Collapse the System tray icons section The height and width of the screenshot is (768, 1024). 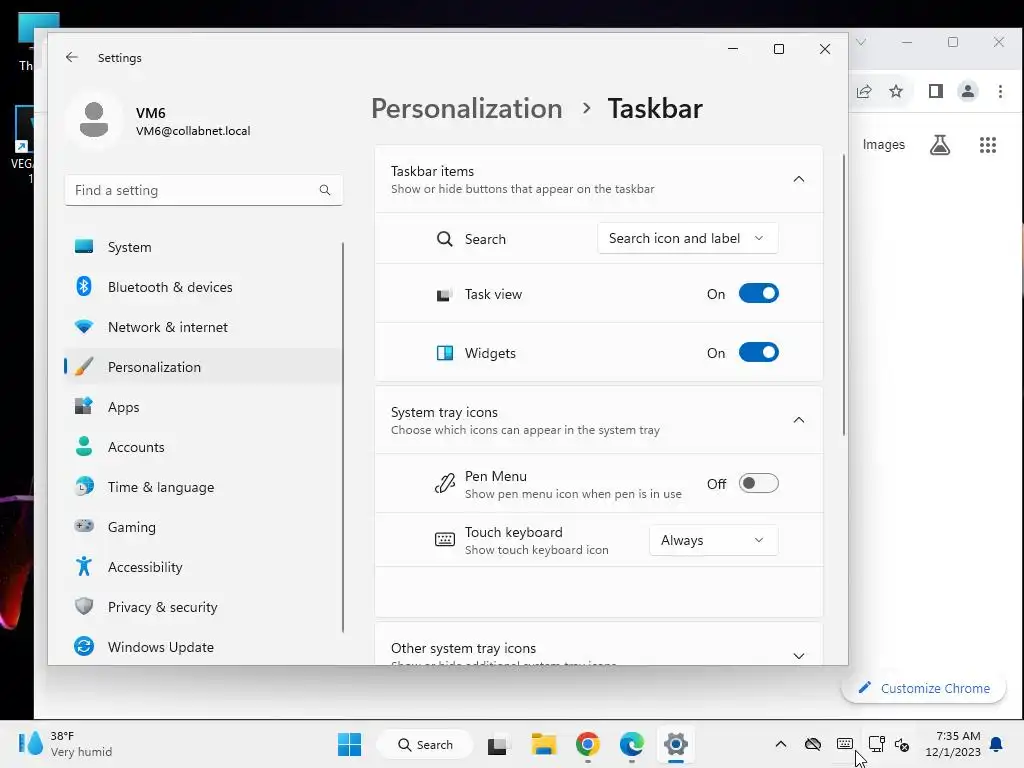[x=799, y=420]
